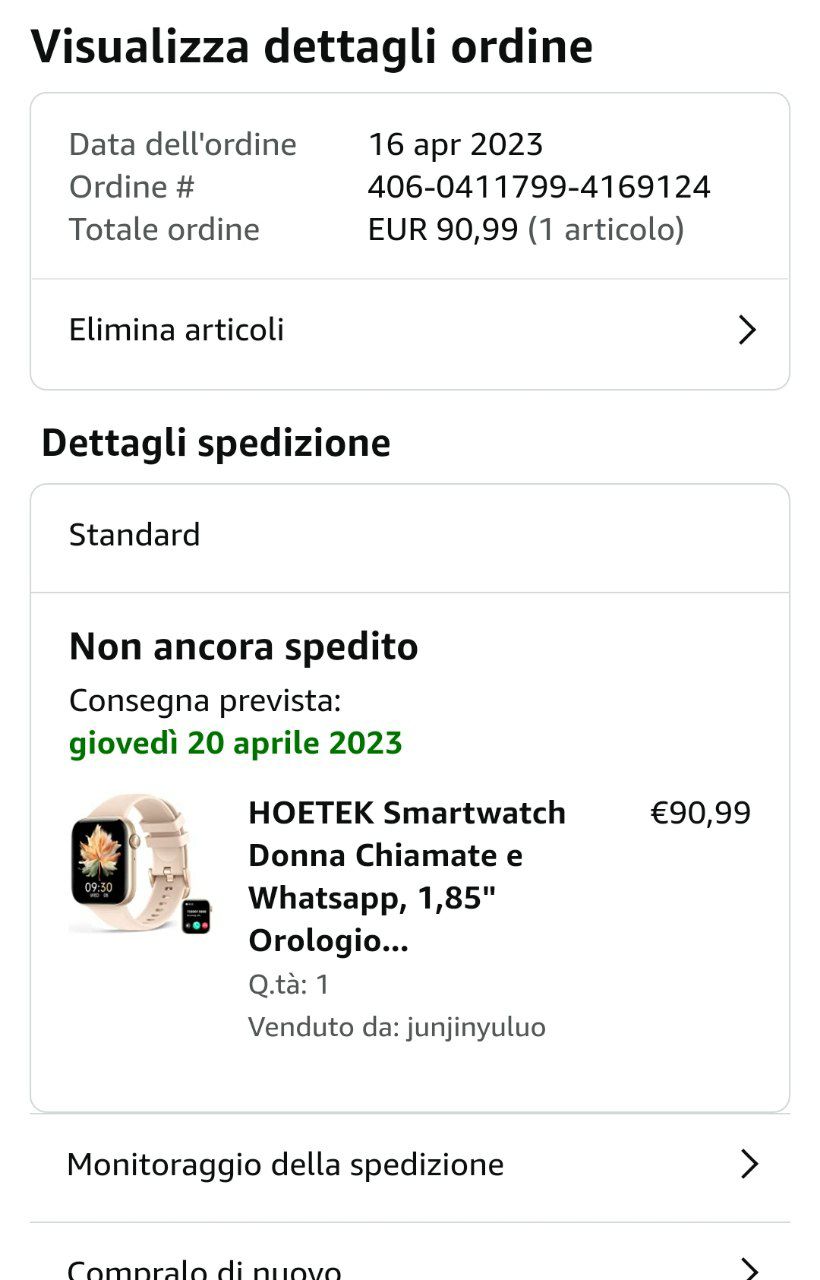Click the Visualizza dettagli ordine heading
The width and height of the screenshot is (820, 1280).
pyautogui.click(x=311, y=47)
